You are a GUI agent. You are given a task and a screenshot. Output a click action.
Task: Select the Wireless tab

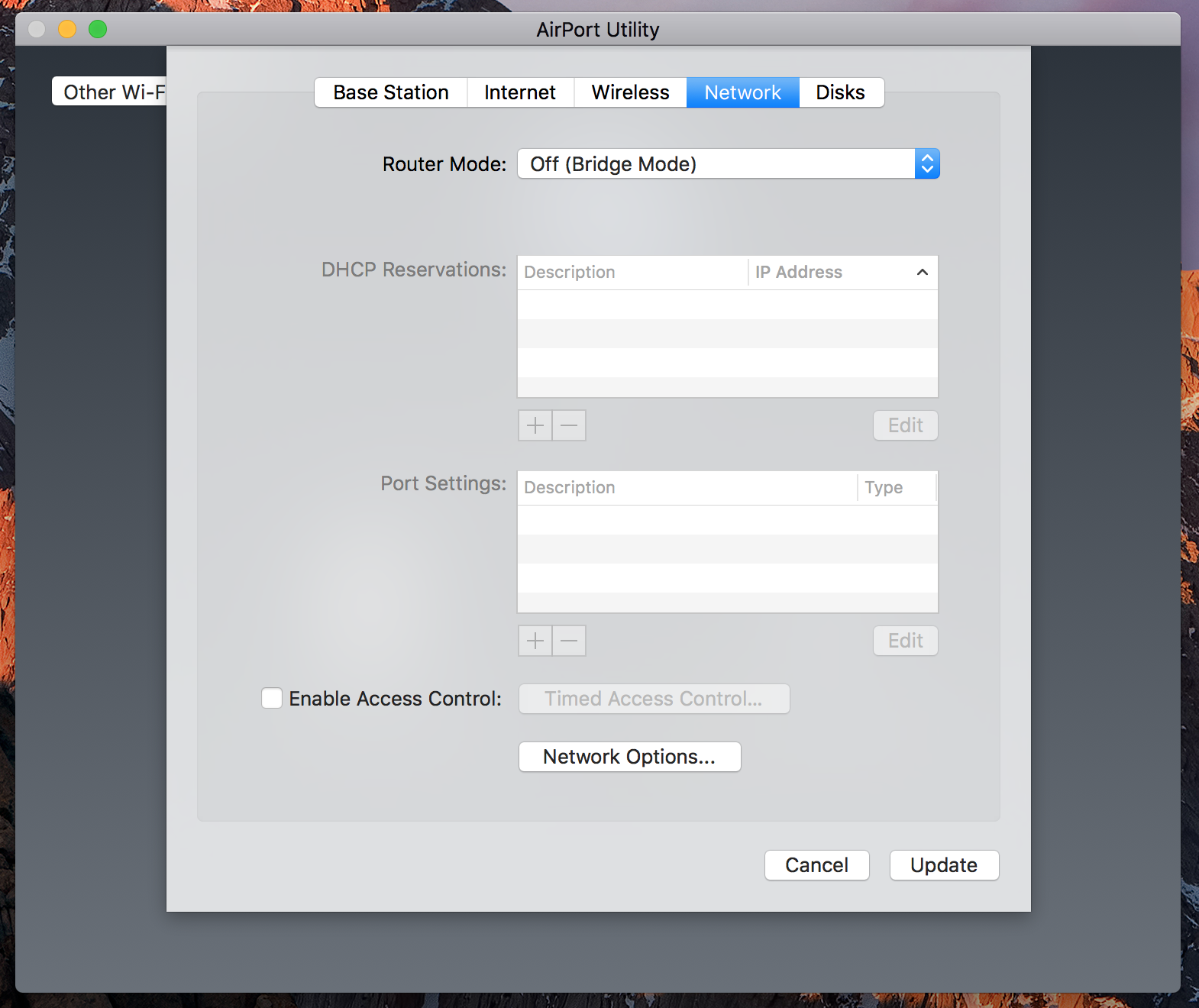630,92
